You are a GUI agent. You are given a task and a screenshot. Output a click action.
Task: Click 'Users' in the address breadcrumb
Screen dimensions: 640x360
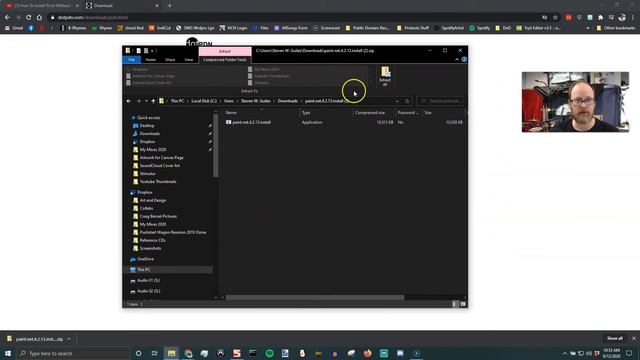tap(229, 101)
